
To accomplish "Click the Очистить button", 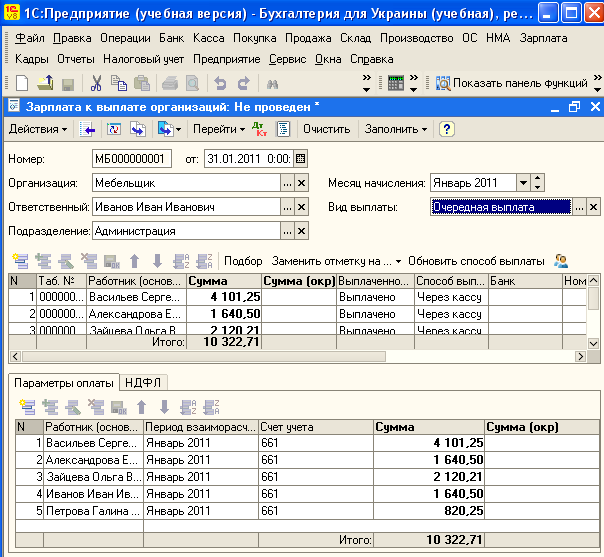I will point(327,129).
